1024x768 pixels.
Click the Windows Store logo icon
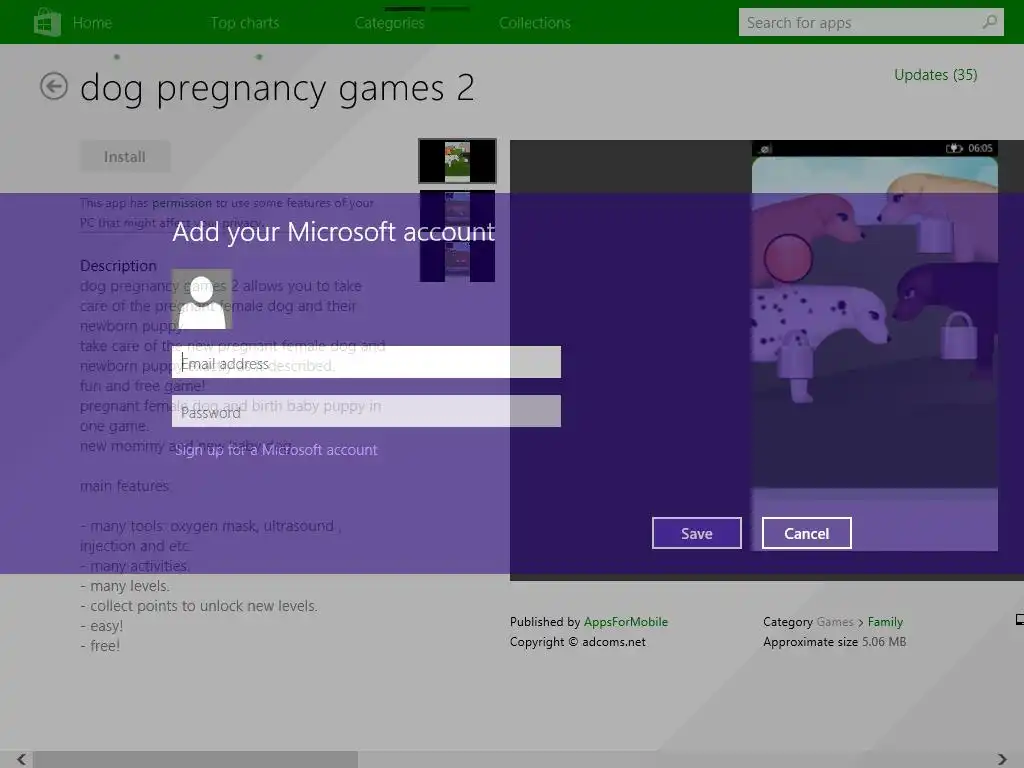[47, 22]
